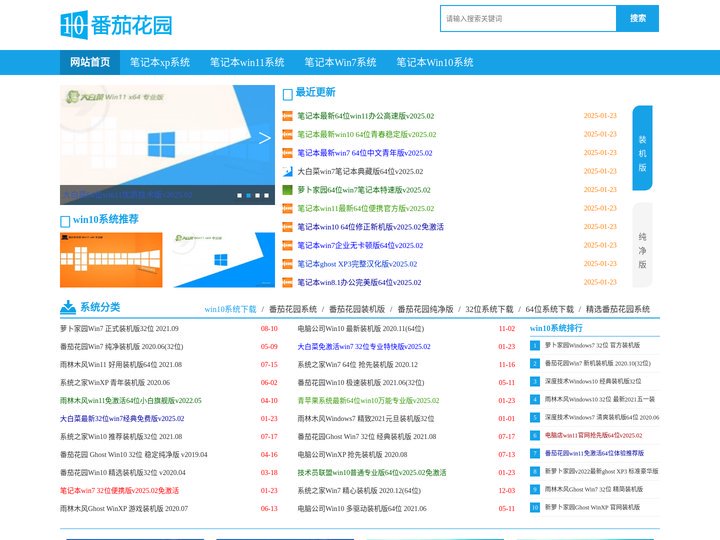720x540 pixels.
Task: Open the 64位系统下载 category link
Action: click(550, 309)
